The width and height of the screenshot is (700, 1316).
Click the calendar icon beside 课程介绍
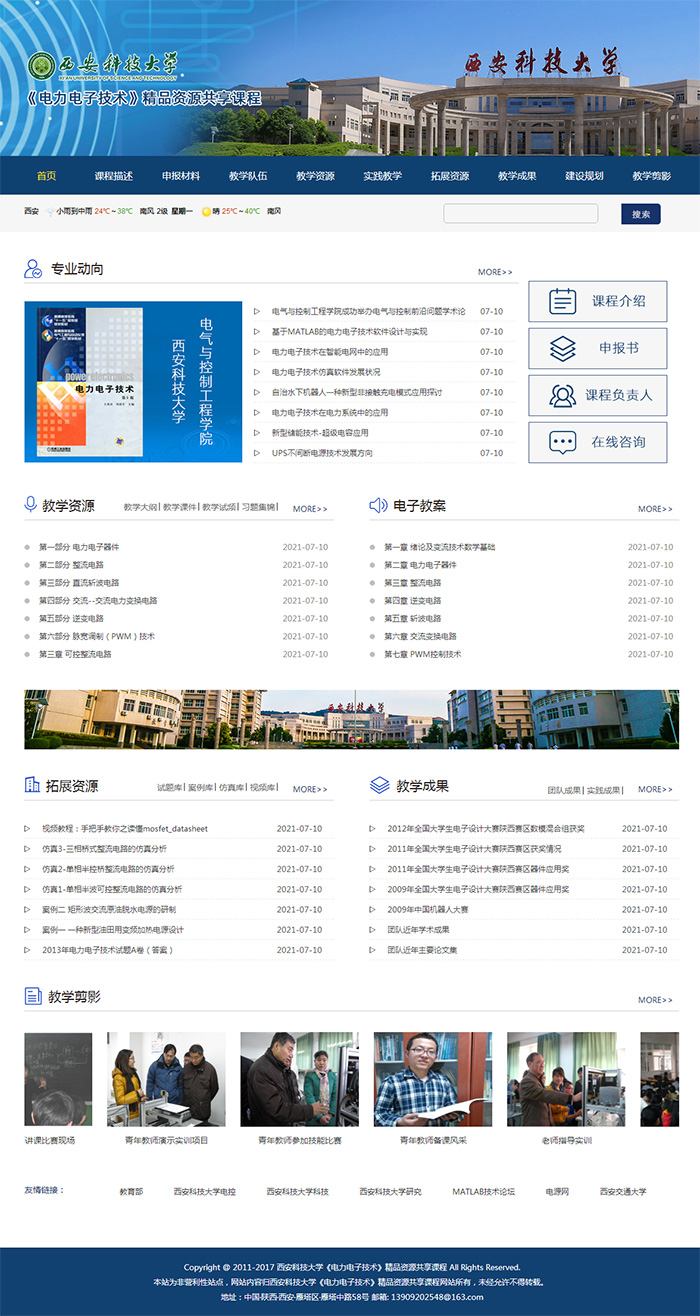point(563,301)
